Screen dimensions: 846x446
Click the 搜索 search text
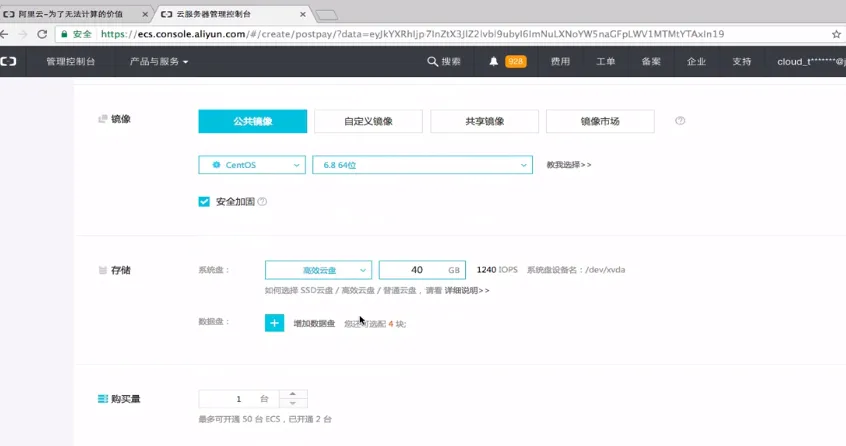point(451,61)
